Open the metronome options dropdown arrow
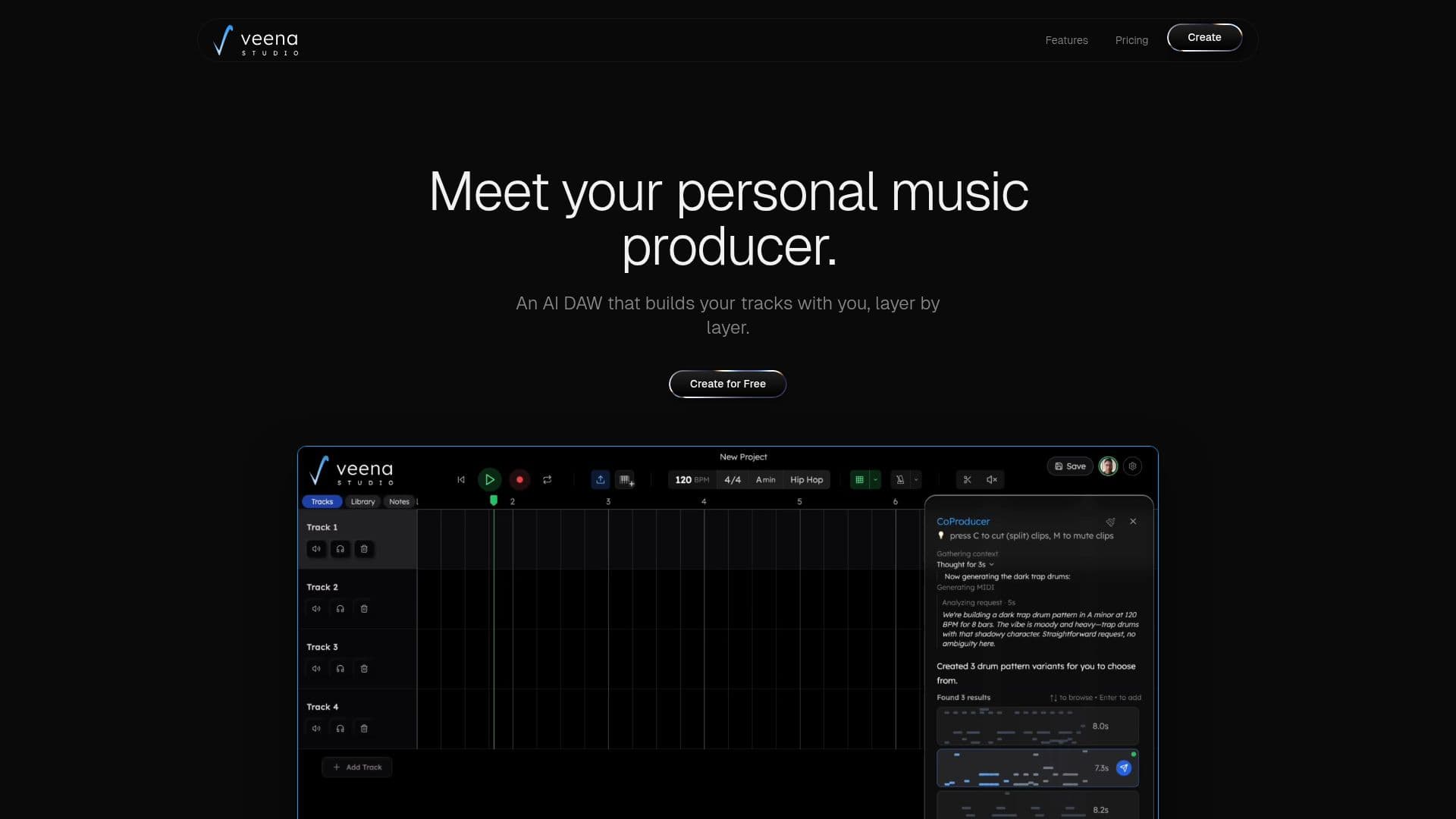 [916, 480]
